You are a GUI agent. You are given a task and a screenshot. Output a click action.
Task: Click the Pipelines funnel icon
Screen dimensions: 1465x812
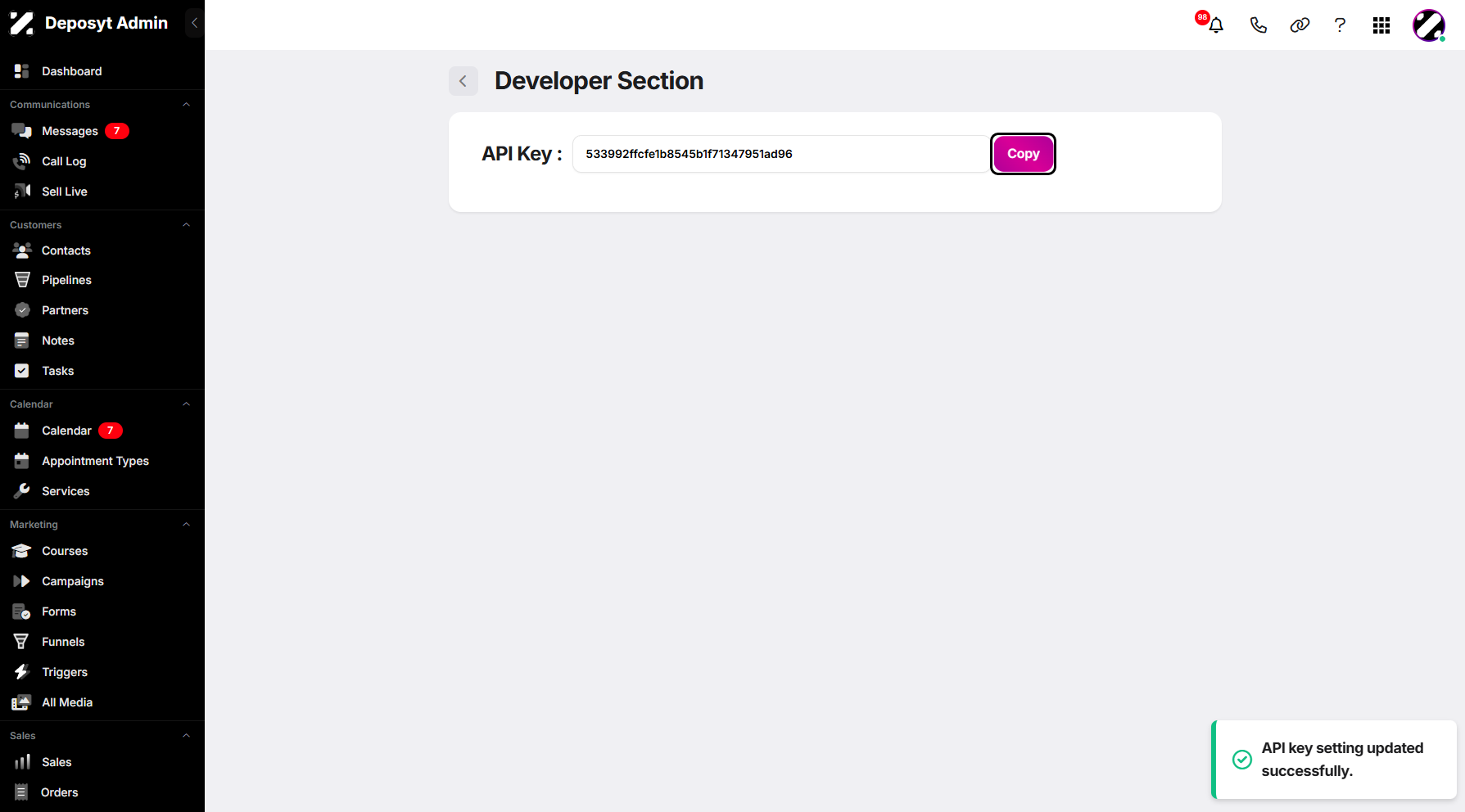click(x=22, y=280)
